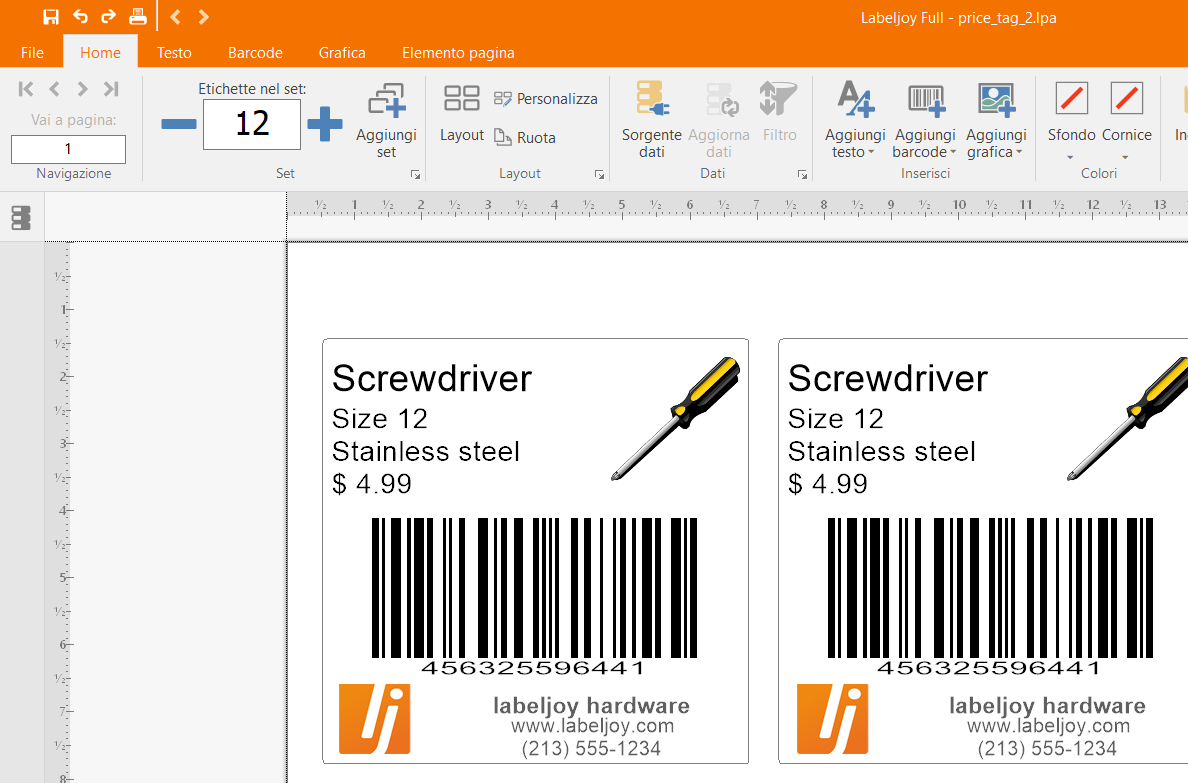Click the Ruota rotate option
Screen dimensions: 1188x783
point(525,137)
